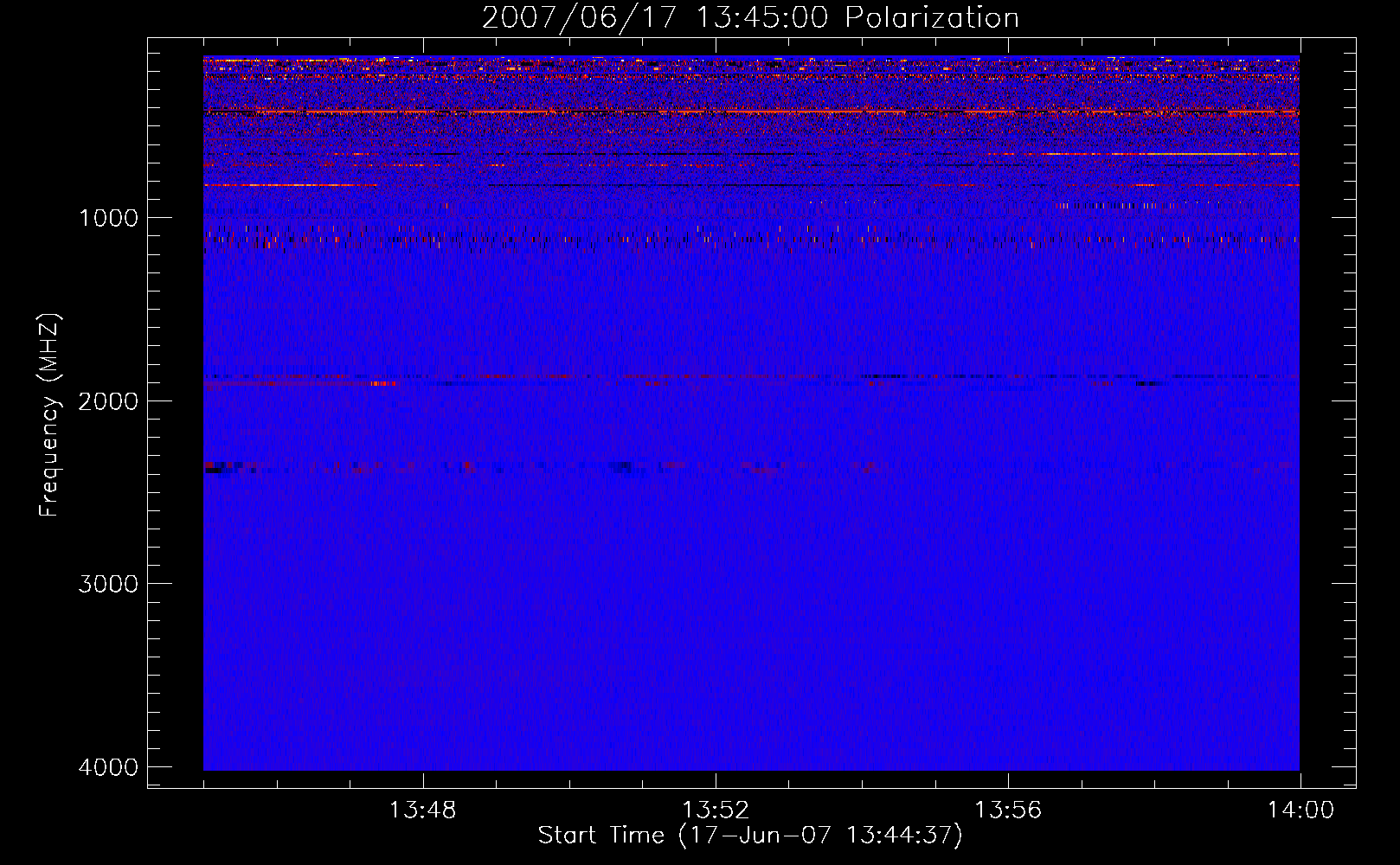The width and height of the screenshot is (1400, 865).
Task: Click the plot title '2007/06/17 13:45:00 Polarization'
Action: click(750, 18)
